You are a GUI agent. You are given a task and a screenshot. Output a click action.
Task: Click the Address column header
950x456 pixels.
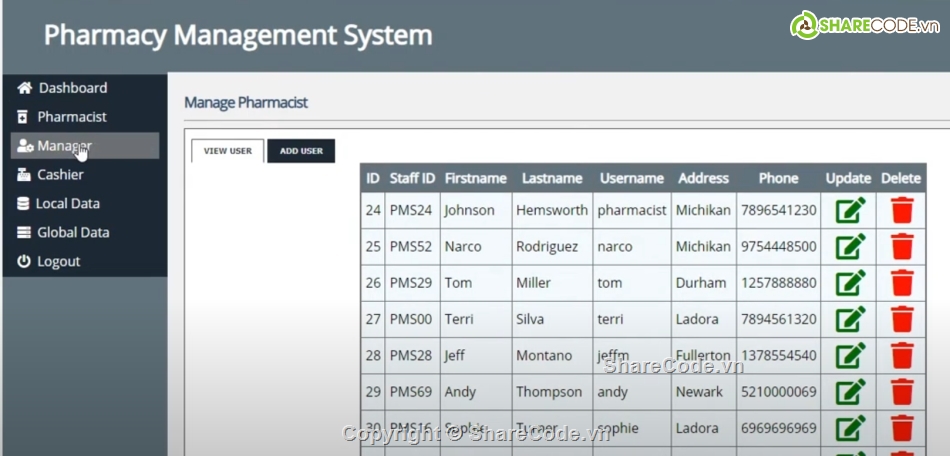point(703,178)
